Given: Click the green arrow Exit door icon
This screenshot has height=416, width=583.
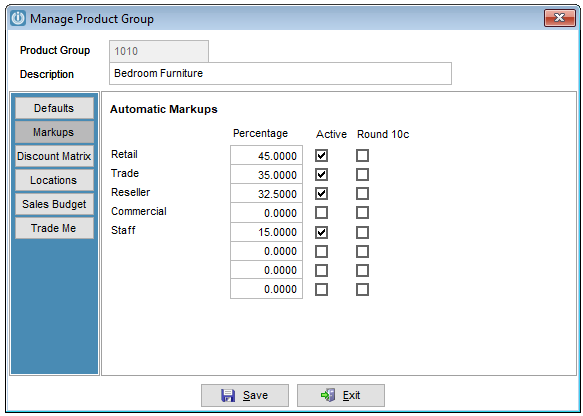Looking at the screenshot, I should [328, 395].
